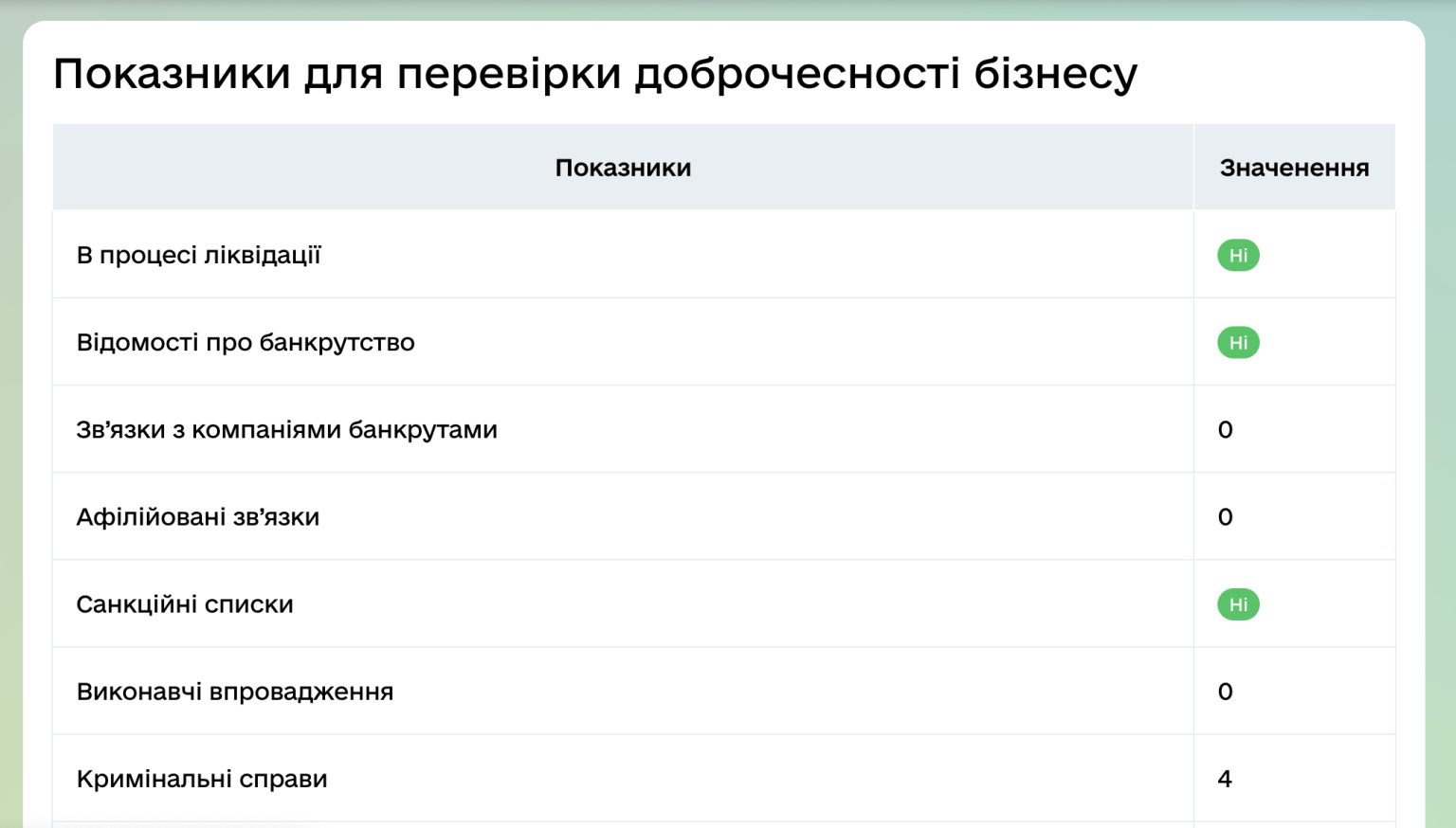Click the green Ні badge for Санкційні списки
This screenshot has width=1456, height=828.
point(1238,604)
